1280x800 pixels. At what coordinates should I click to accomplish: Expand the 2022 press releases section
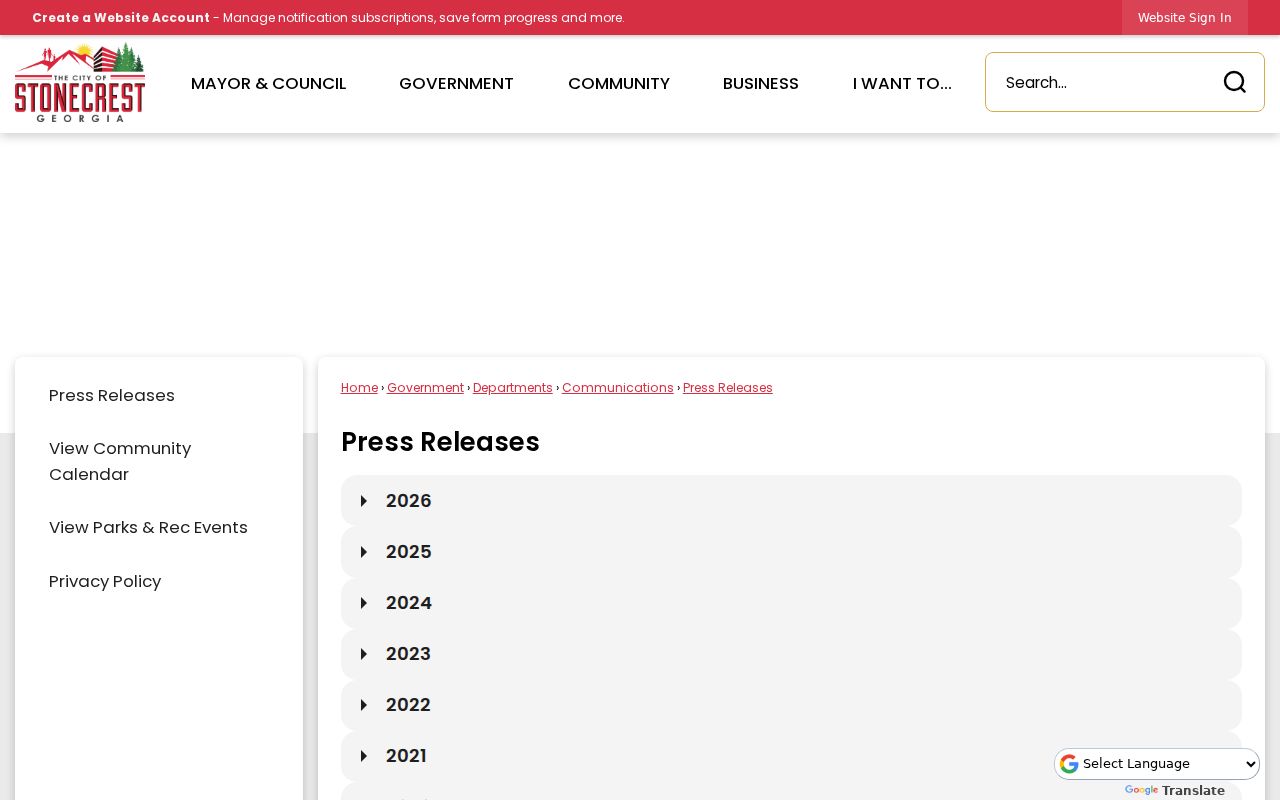pos(791,705)
